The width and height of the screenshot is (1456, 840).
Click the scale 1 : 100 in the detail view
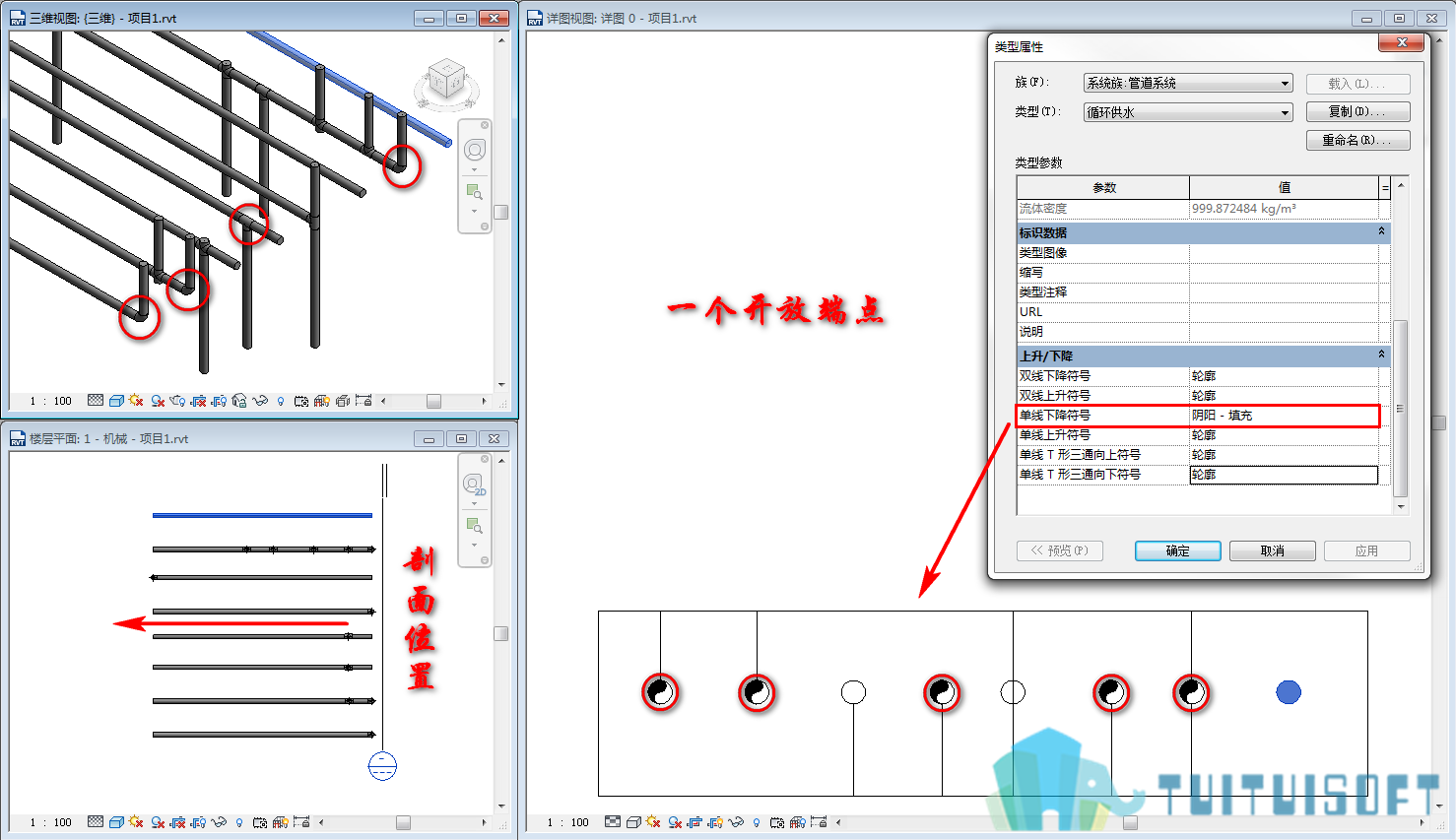[567, 822]
